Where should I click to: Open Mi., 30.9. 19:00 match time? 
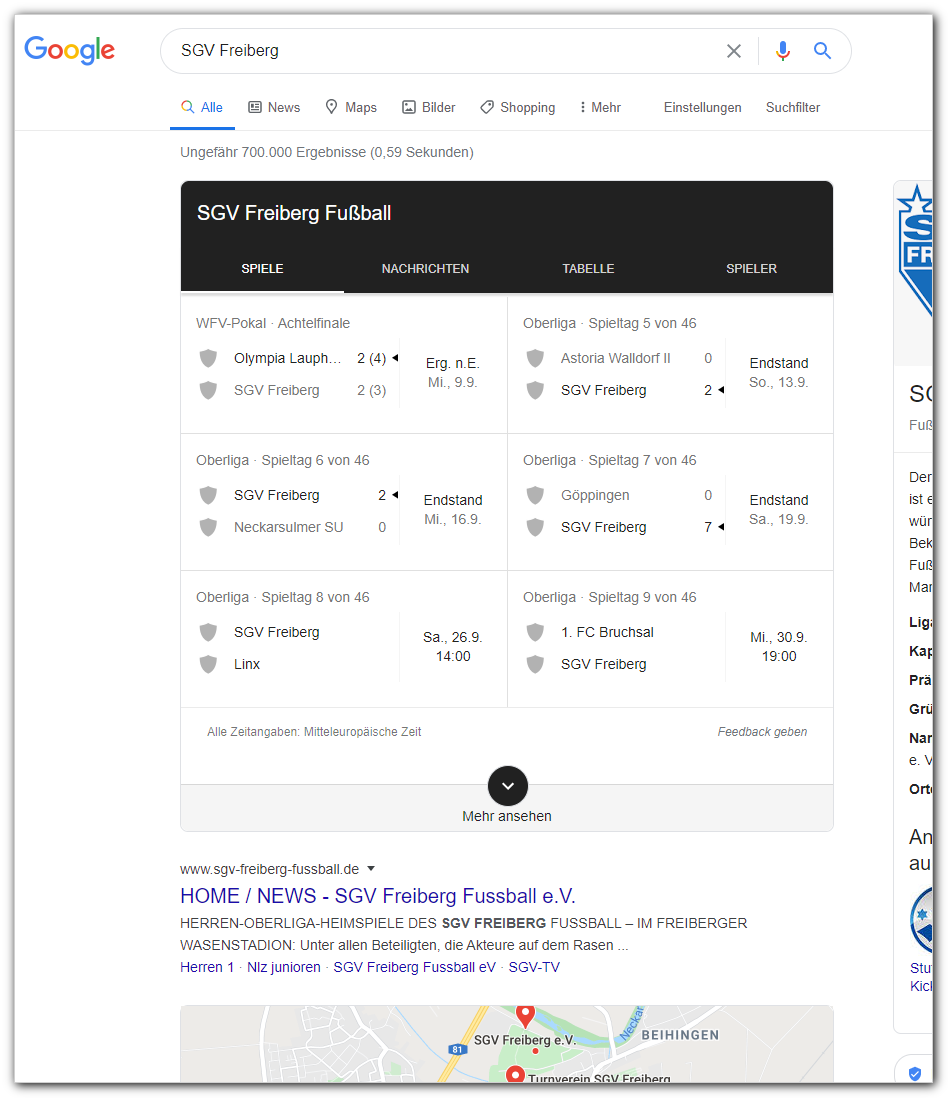(779, 647)
